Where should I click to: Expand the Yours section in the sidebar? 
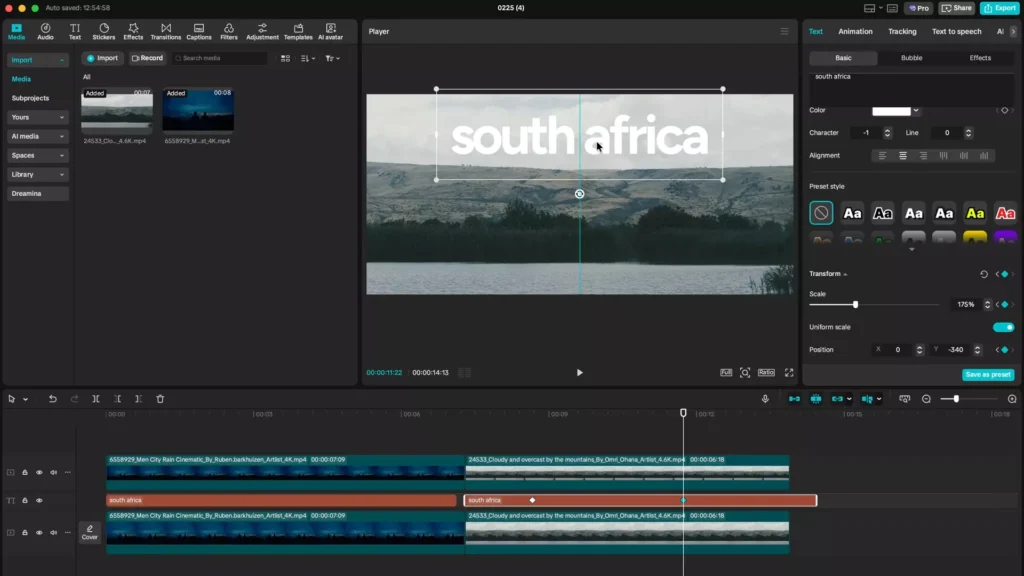coord(37,118)
